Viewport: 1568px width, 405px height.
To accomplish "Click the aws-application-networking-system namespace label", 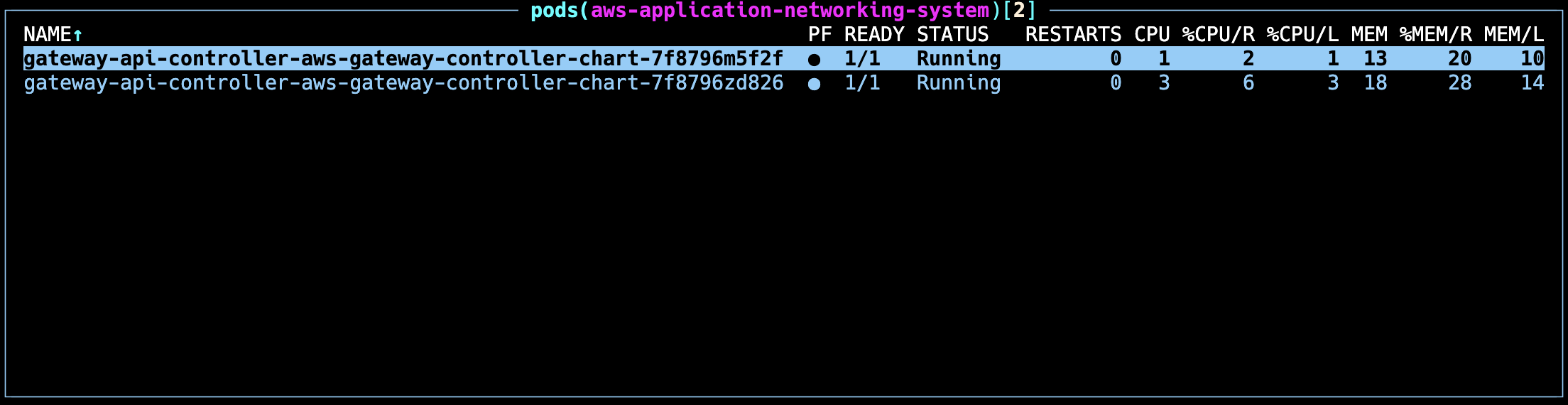I will 790,11.
